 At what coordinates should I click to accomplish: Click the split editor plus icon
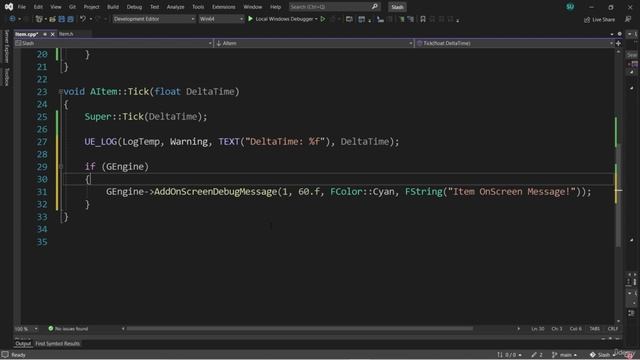[618, 43]
